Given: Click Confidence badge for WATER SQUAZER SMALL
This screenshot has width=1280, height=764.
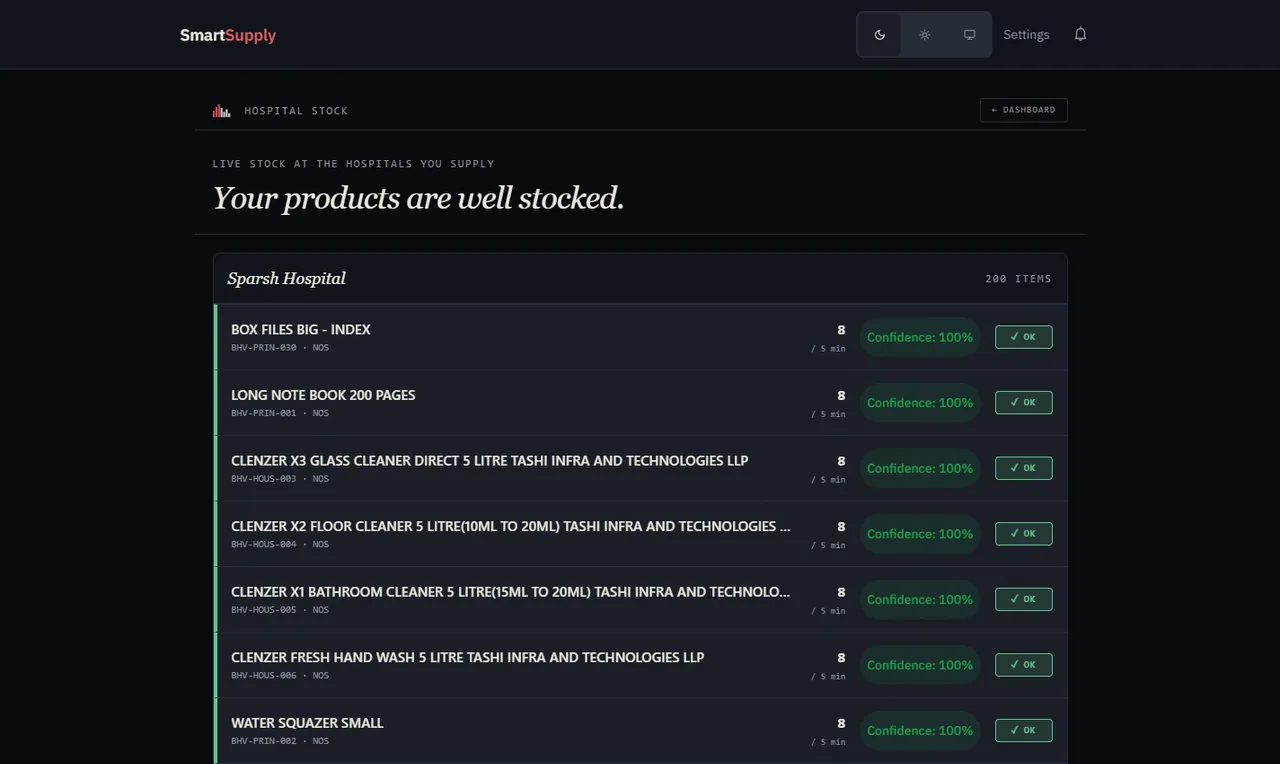Looking at the screenshot, I should 920,730.
